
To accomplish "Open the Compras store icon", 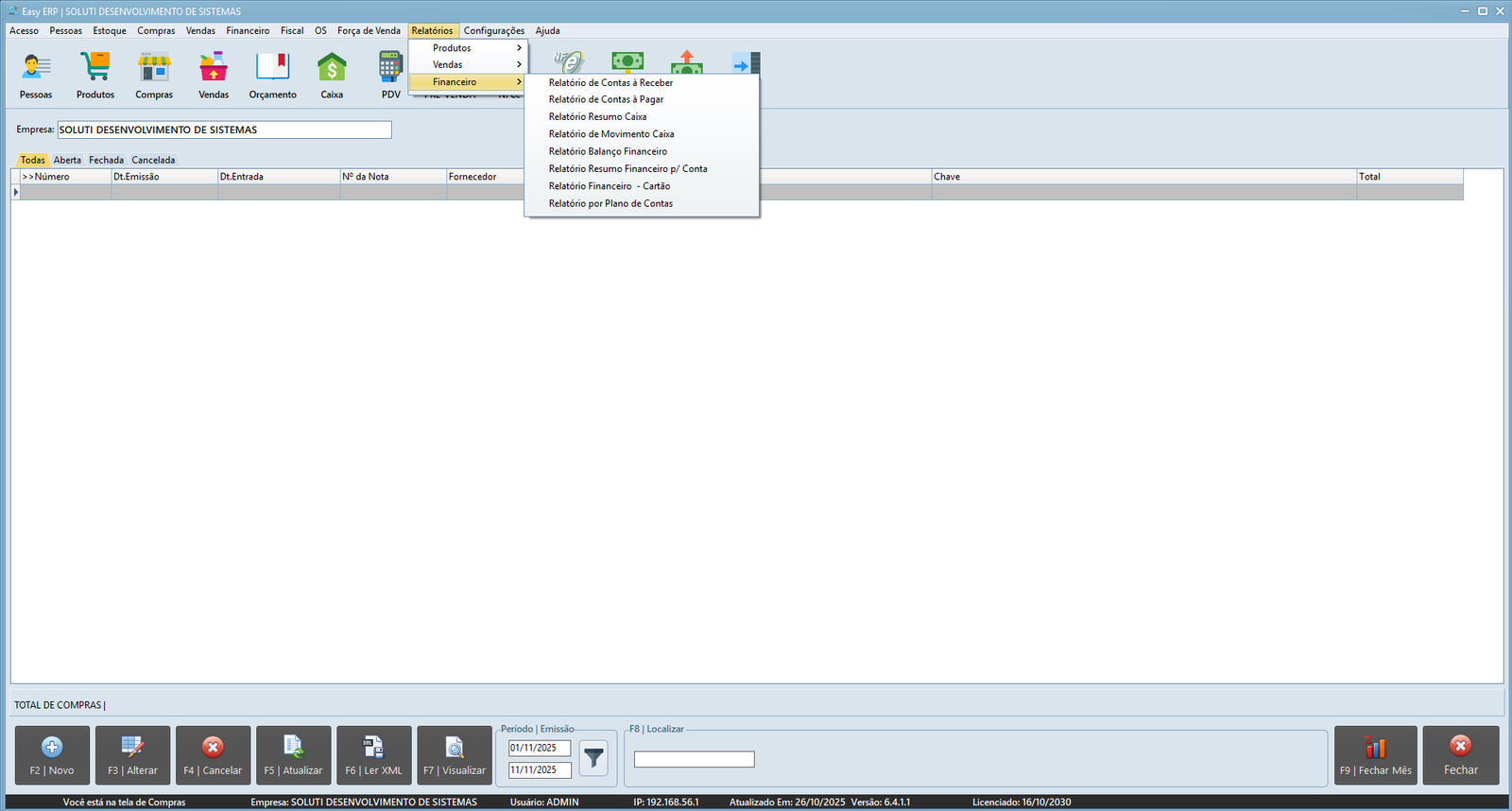I will [x=154, y=68].
